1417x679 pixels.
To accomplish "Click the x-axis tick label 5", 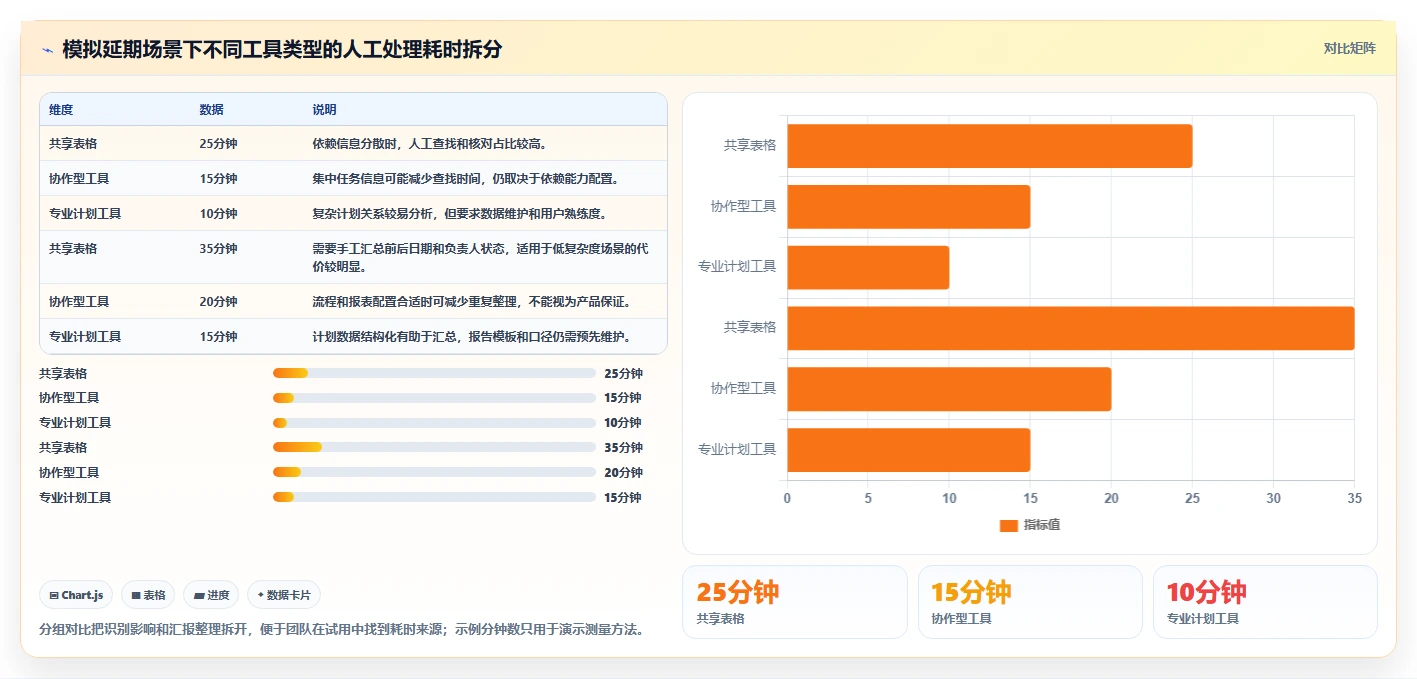I will click(868, 498).
